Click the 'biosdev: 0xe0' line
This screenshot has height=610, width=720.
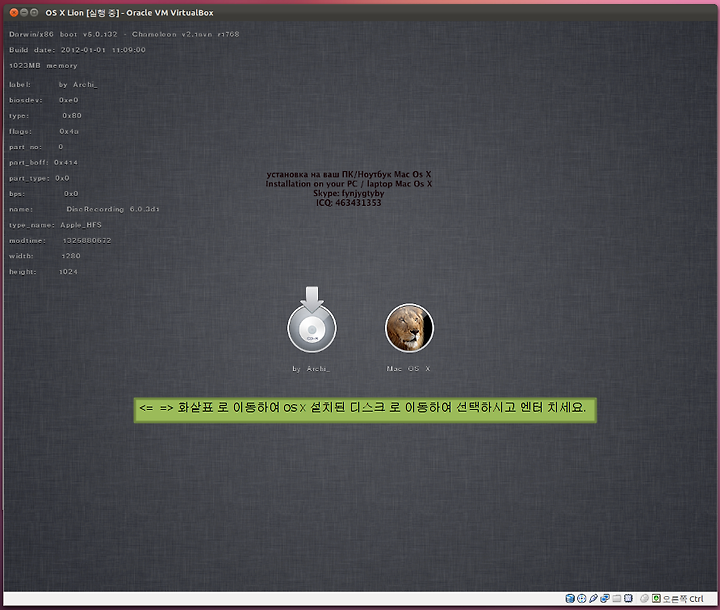tap(44, 100)
